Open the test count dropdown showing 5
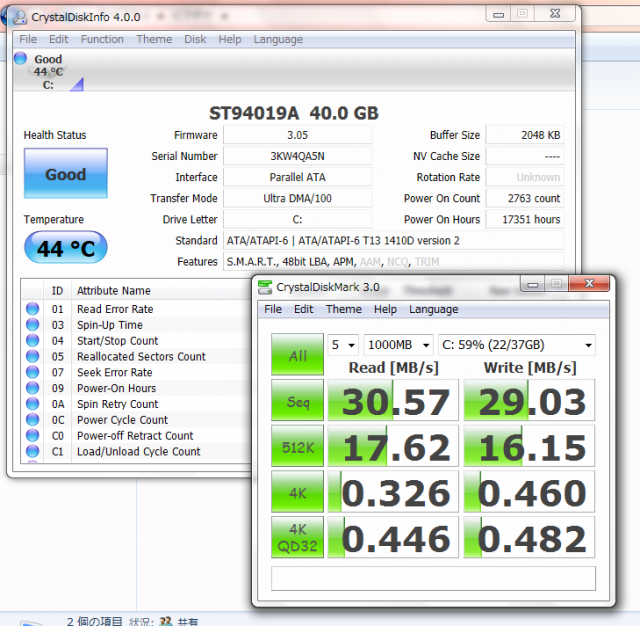640x626 pixels. (x=343, y=345)
